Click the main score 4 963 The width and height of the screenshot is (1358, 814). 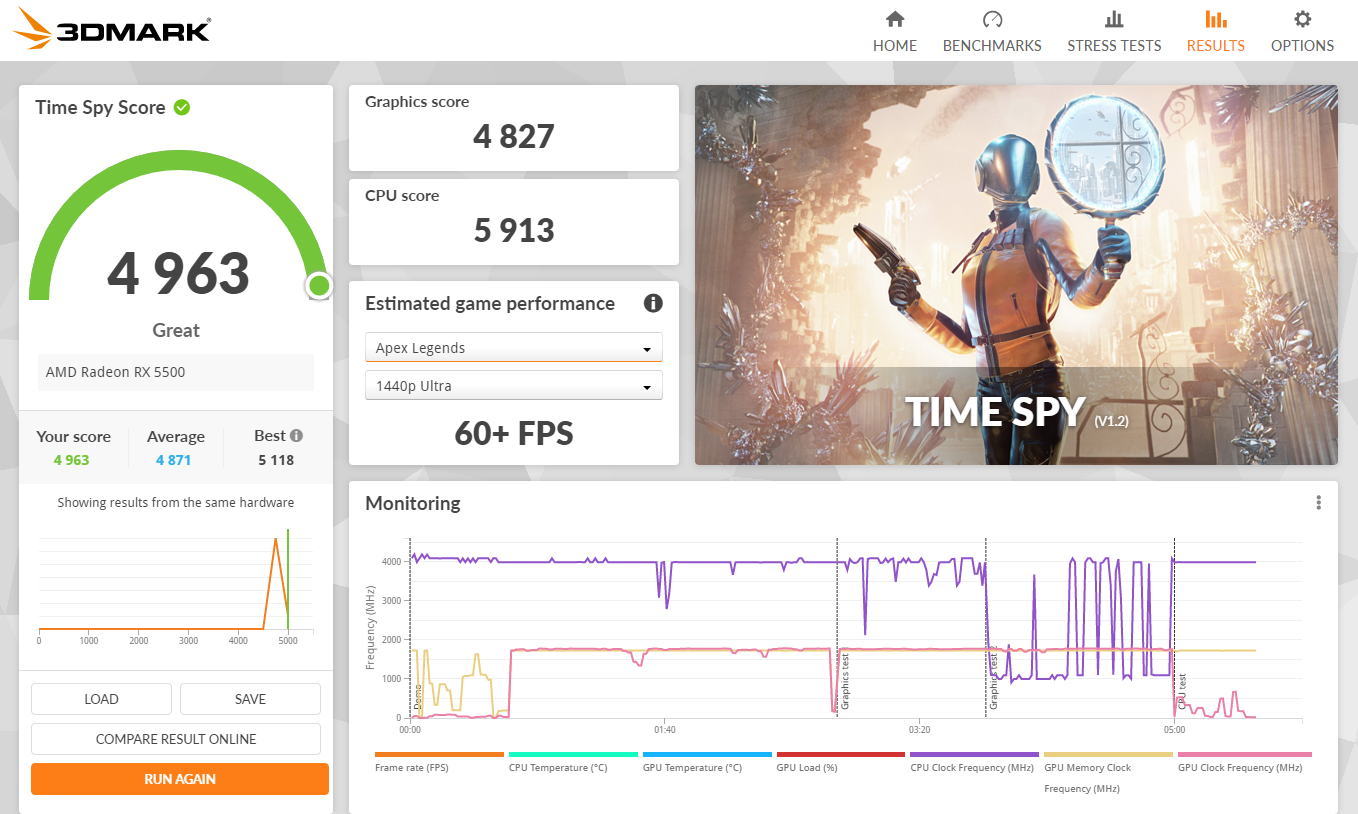(x=178, y=273)
